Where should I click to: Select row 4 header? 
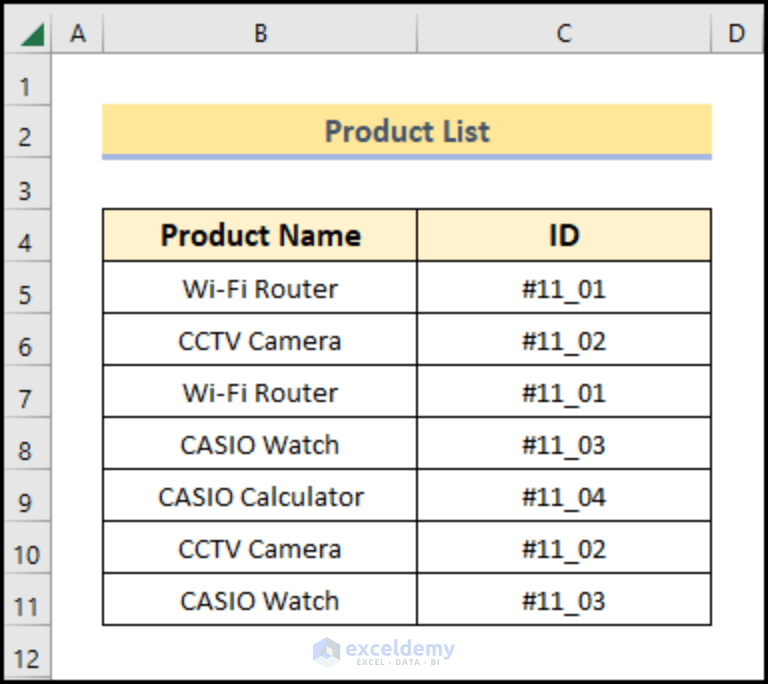[27, 236]
